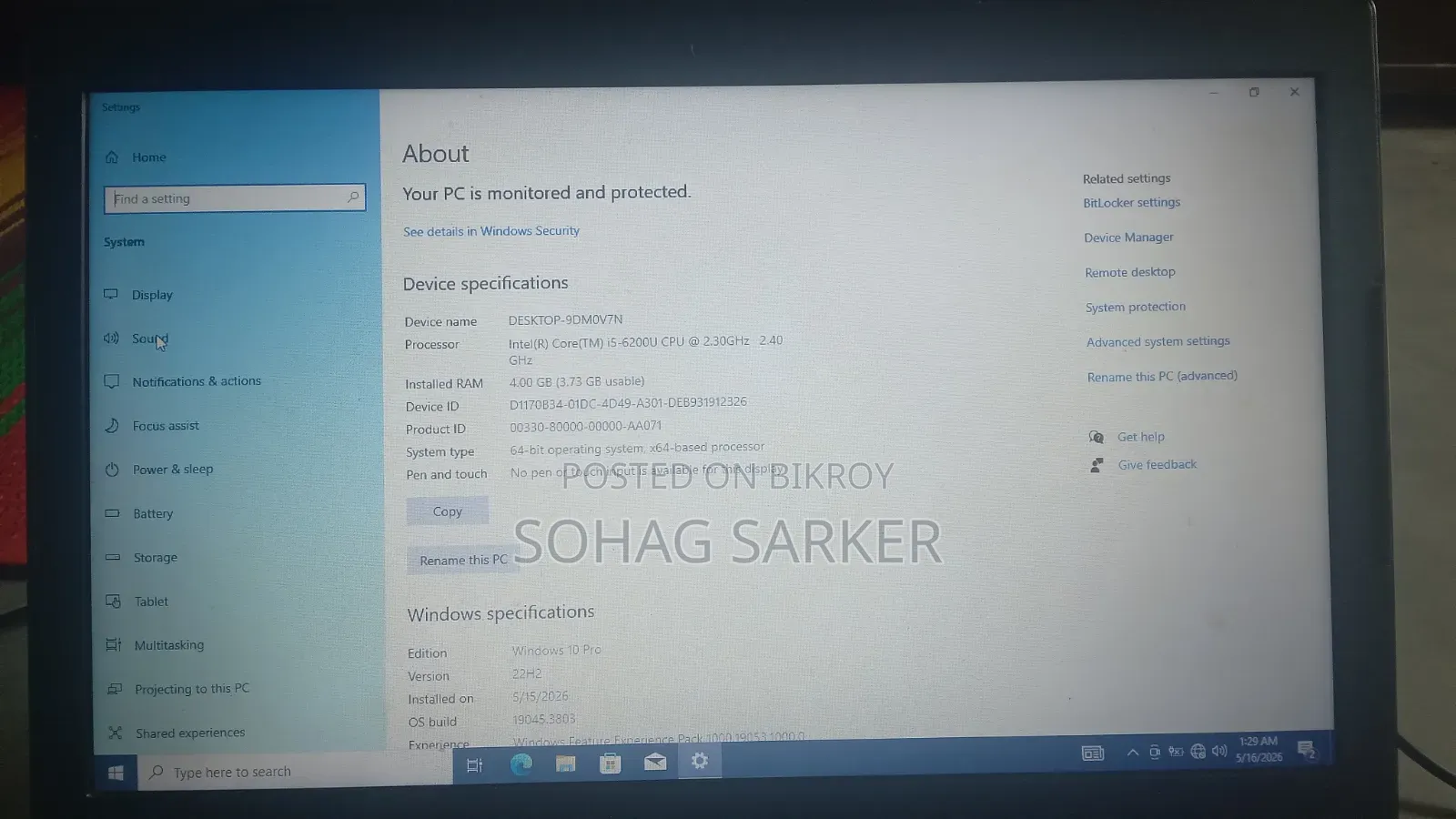Open Microsoft Store from taskbar
1456x819 pixels.
point(610,763)
